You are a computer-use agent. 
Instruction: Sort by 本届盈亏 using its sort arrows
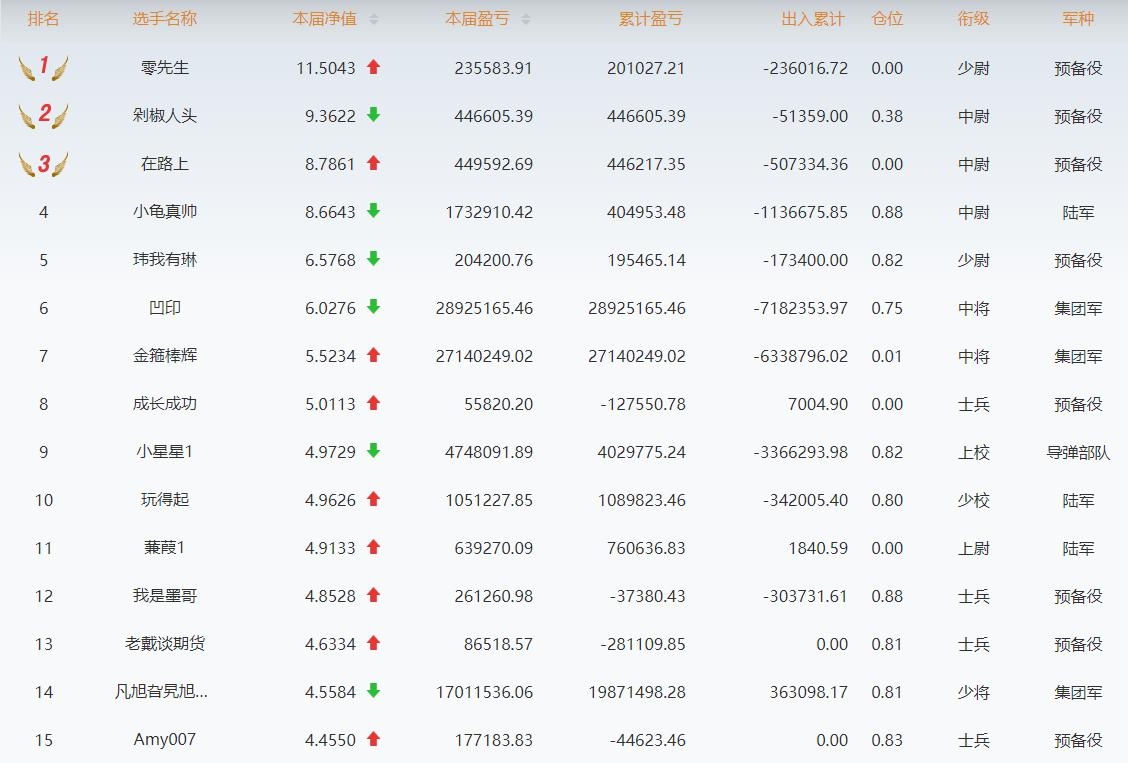pos(526,19)
